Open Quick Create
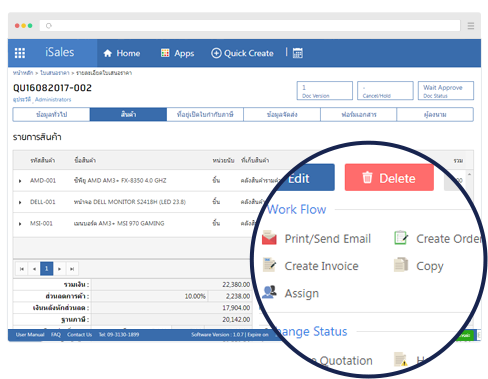488x379 pixels. click(x=242, y=53)
